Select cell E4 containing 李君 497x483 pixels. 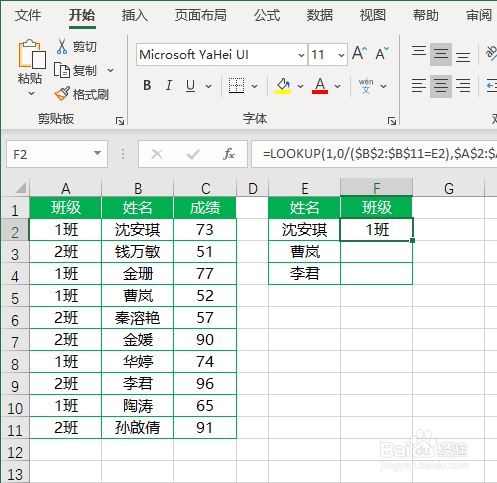click(x=304, y=274)
